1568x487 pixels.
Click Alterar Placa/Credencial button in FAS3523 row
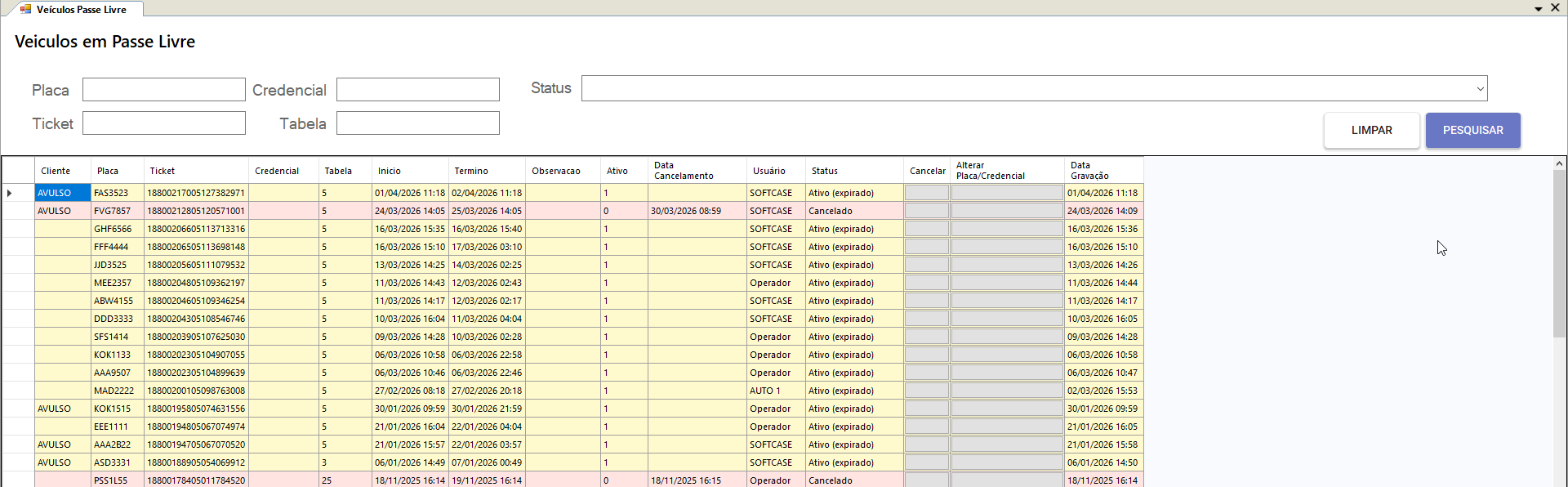pos(1007,193)
